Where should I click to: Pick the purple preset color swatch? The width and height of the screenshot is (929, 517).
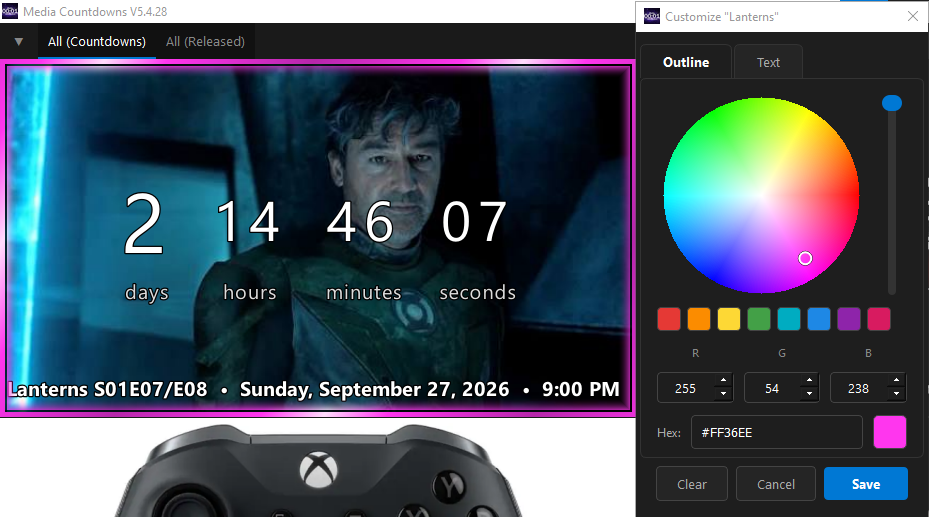(x=848, y=319)
